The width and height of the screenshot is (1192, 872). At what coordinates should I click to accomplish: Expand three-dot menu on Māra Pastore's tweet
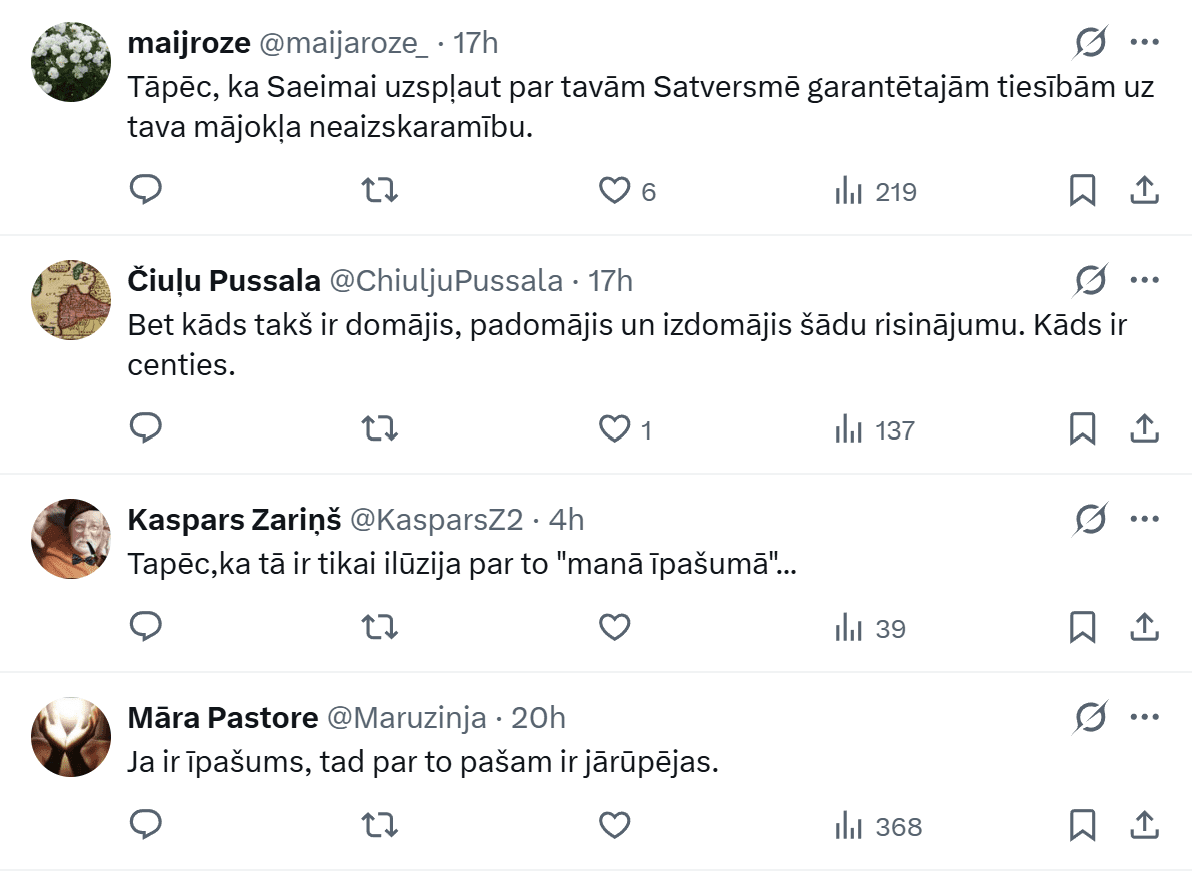click(x=1143, y=717)
